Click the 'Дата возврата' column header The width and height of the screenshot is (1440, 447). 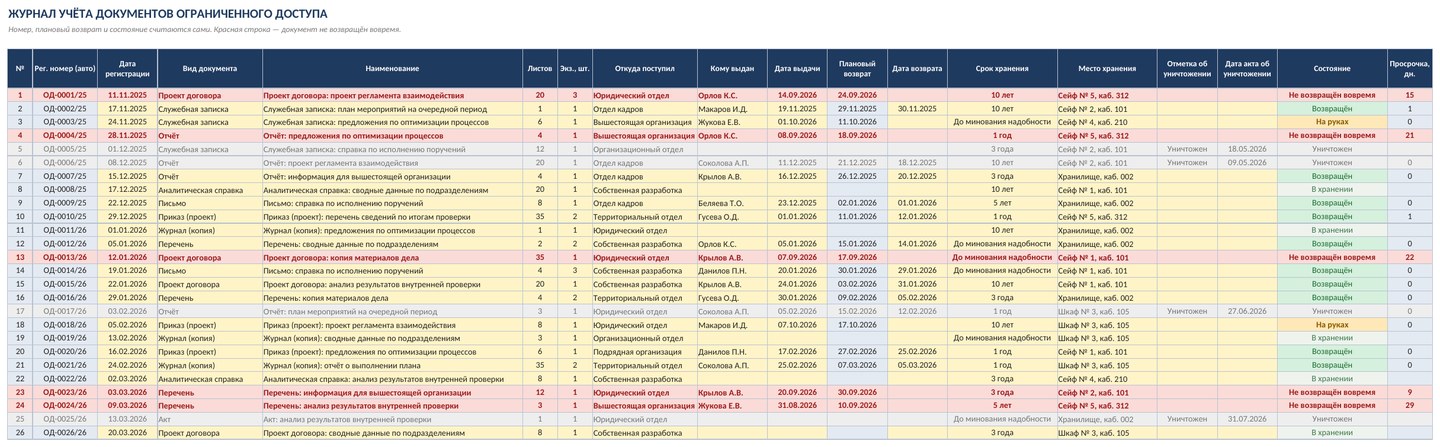(917, 69)
